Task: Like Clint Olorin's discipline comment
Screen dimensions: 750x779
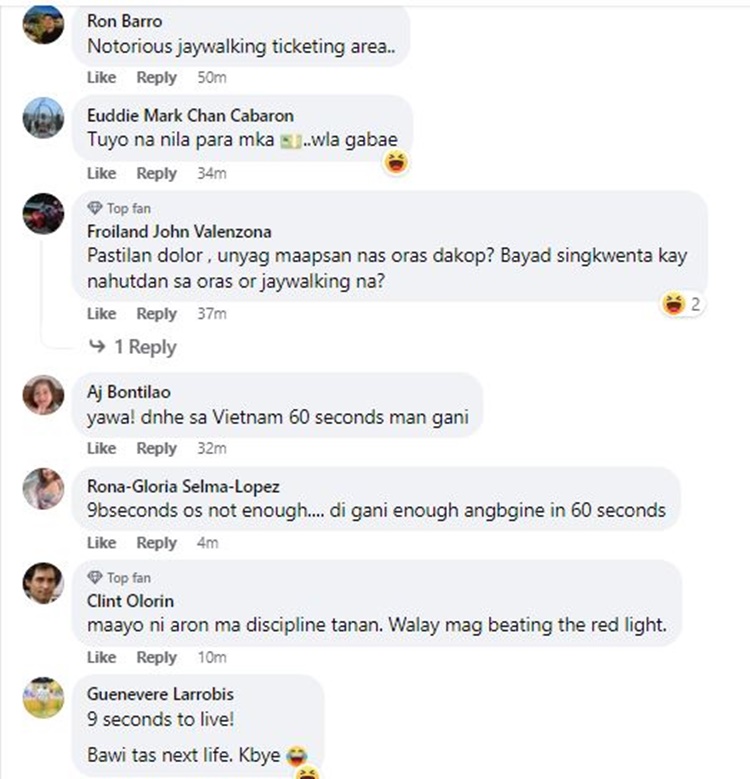Action: 102,657
